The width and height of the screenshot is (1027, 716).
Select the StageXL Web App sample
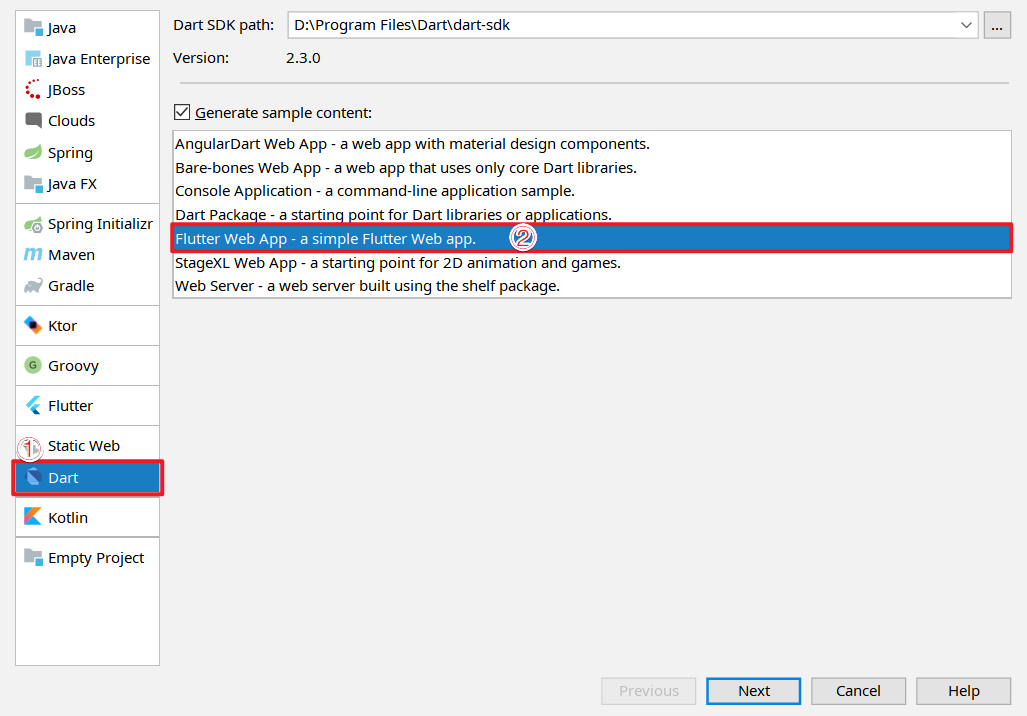coord(592,263)
